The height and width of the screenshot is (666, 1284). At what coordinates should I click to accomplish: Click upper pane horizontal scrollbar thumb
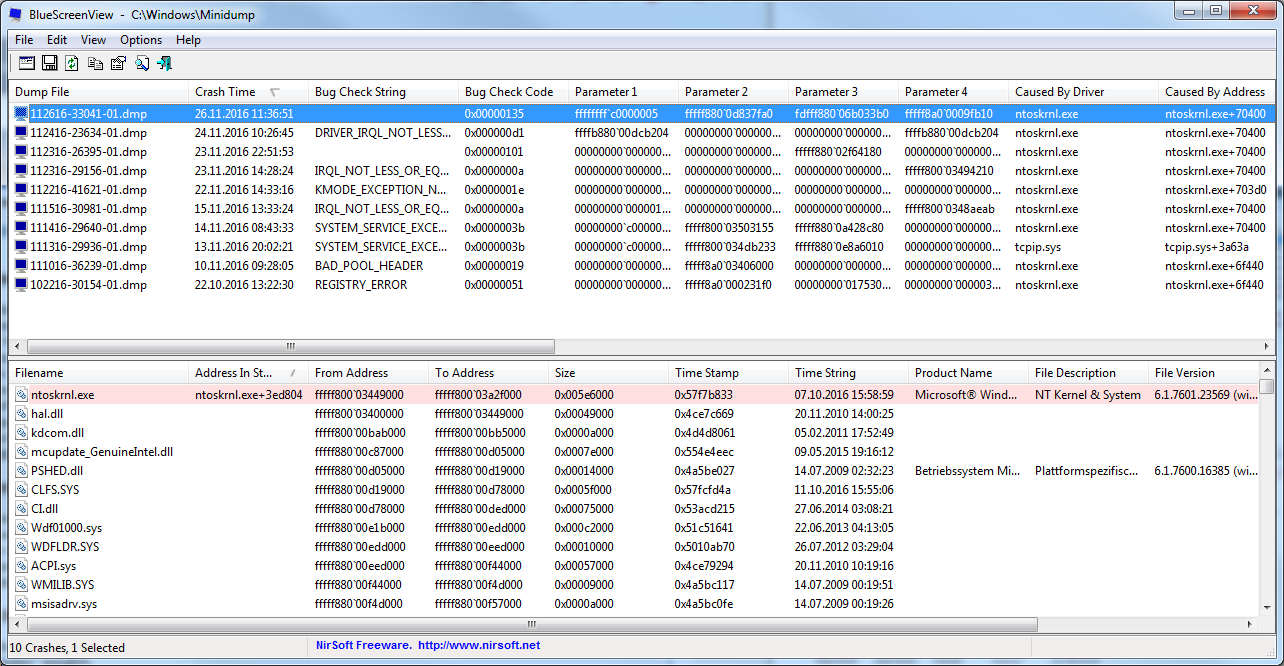[x=291, y=346]
